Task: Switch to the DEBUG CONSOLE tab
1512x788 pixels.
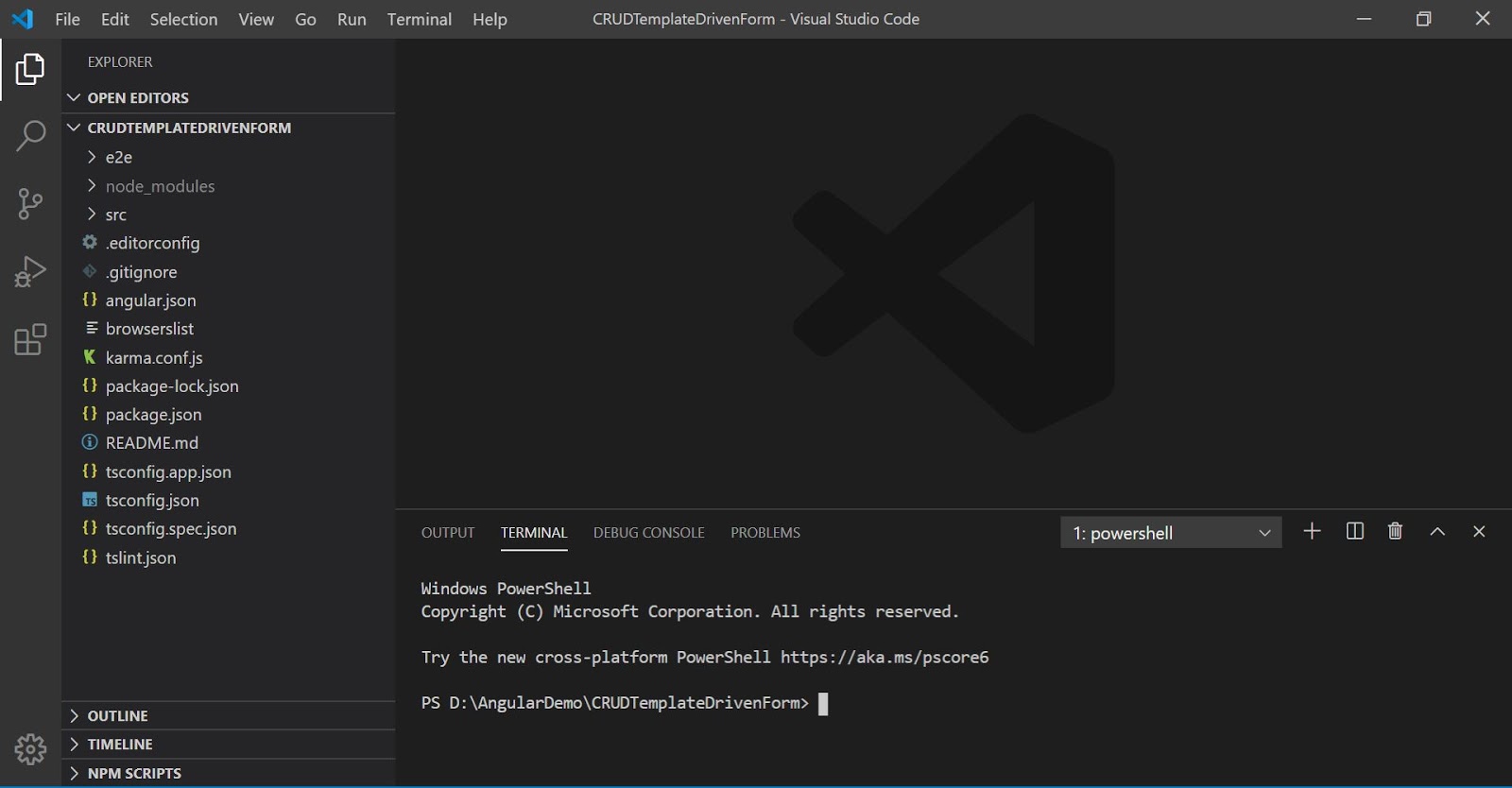Action: click(649, 533)
